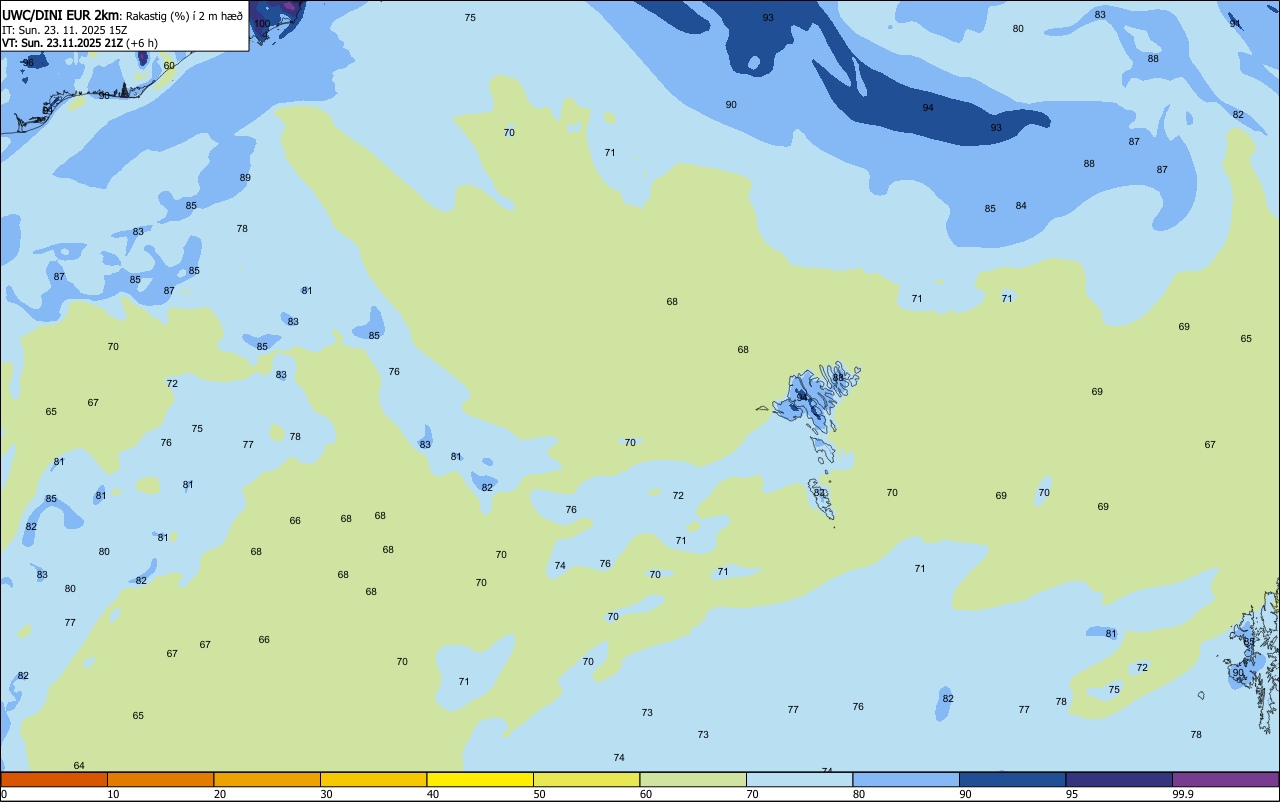Pick the dark blue 90–95 legend segment
Viewport: 1280px width, 802px height.
coord(1012,779)
